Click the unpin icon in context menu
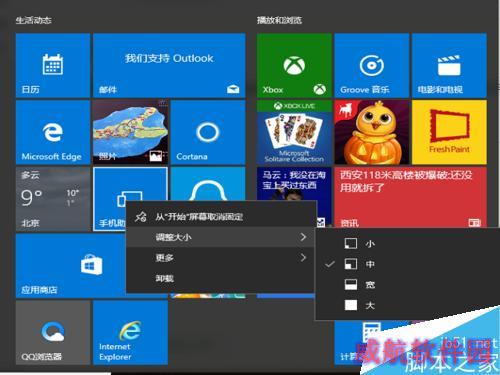The width and height of the screenshot is (500, 375). coord(140,217)
